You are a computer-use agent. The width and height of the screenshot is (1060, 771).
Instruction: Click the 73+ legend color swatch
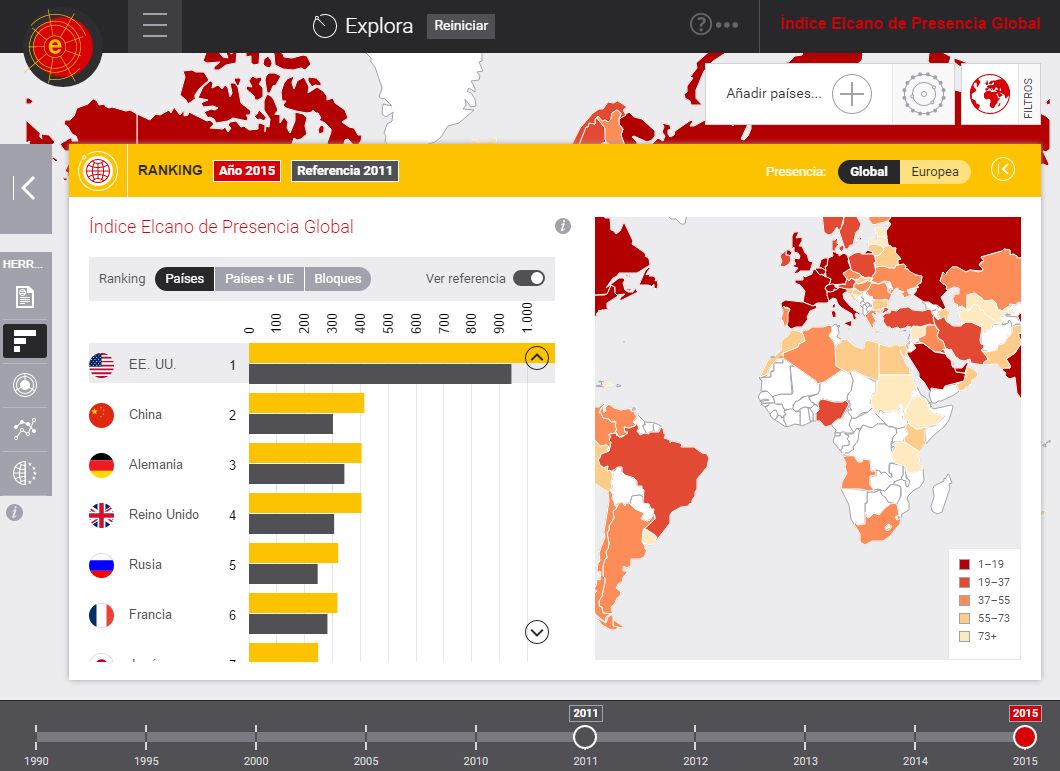965,636
